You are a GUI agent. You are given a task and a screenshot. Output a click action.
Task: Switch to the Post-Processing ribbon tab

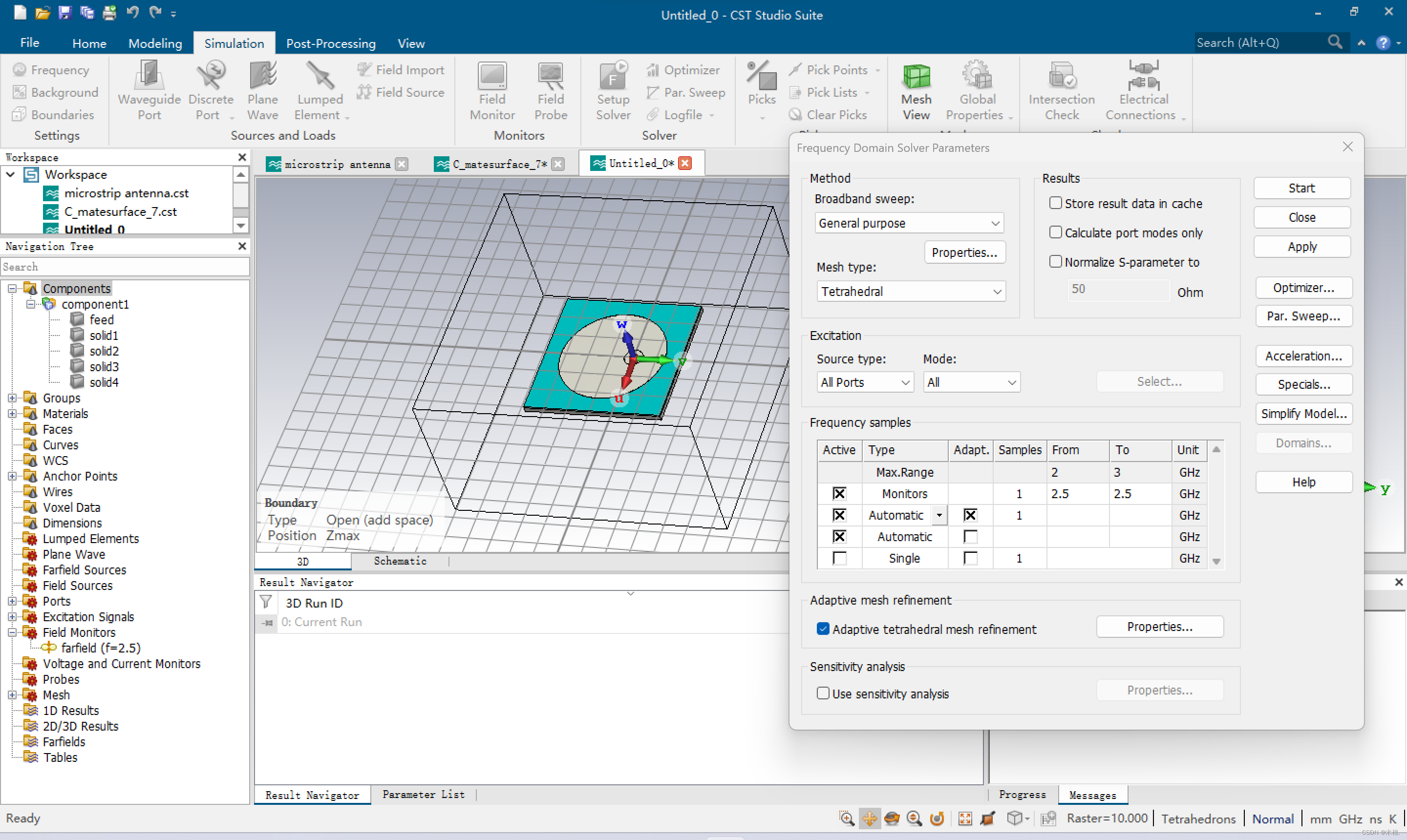[331, 43]
